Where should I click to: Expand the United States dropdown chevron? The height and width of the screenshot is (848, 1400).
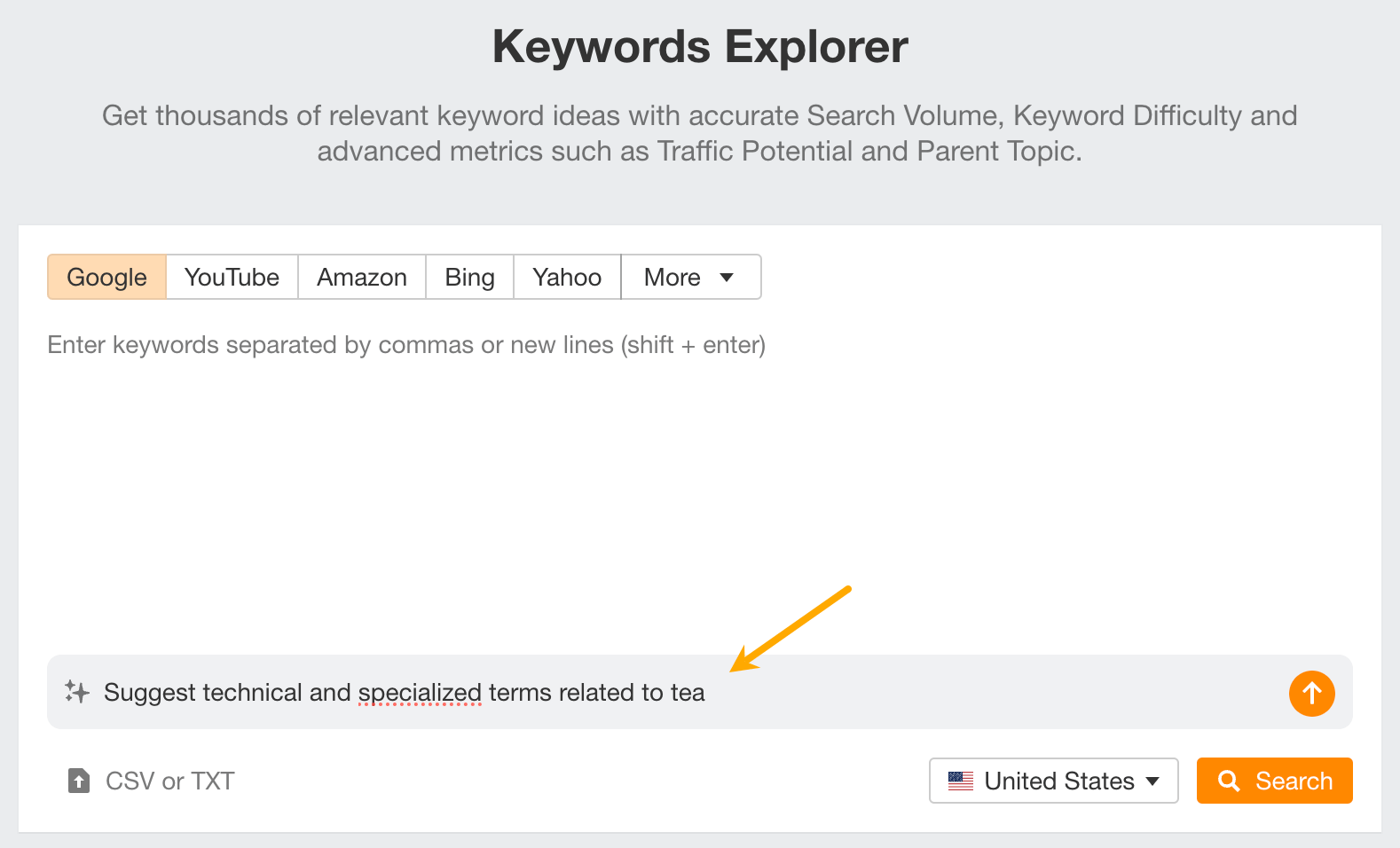1152,781
